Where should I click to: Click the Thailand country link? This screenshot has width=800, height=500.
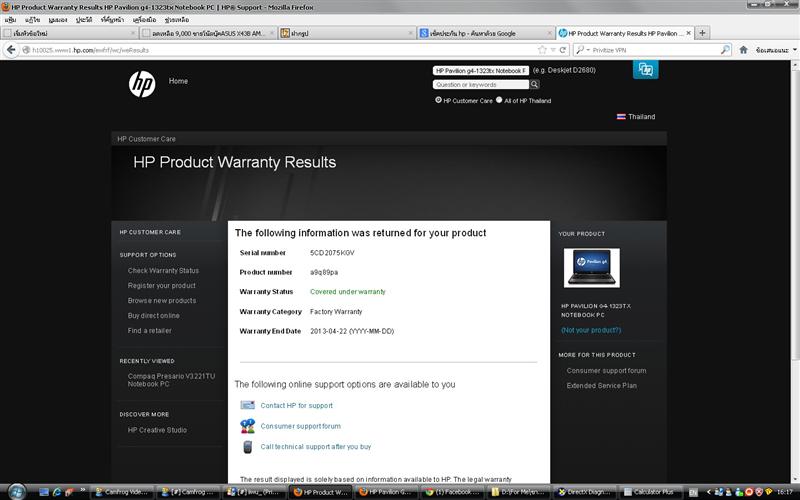pos(641,116)
